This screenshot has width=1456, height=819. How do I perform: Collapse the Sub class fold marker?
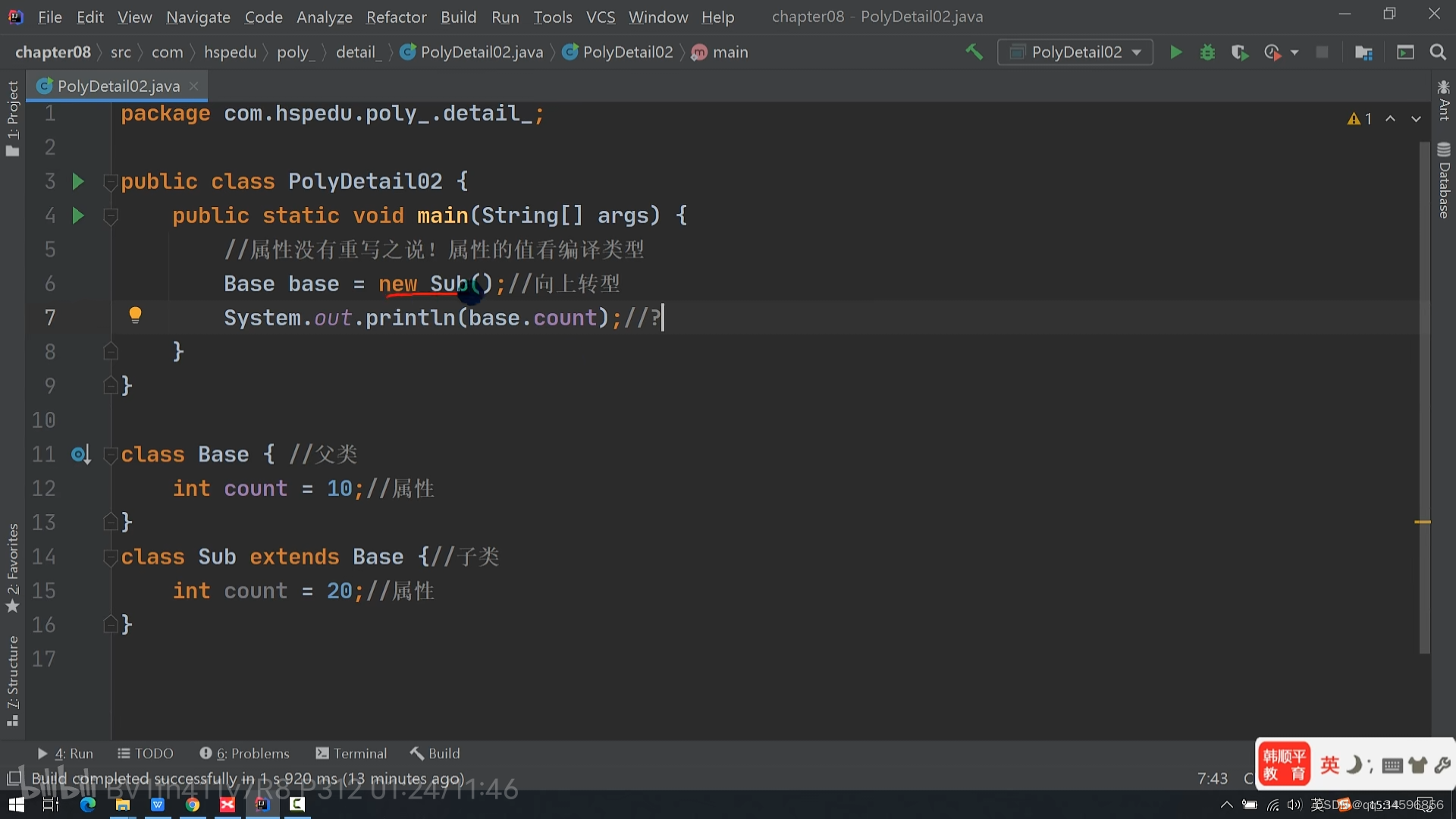[x=111, y=557]
